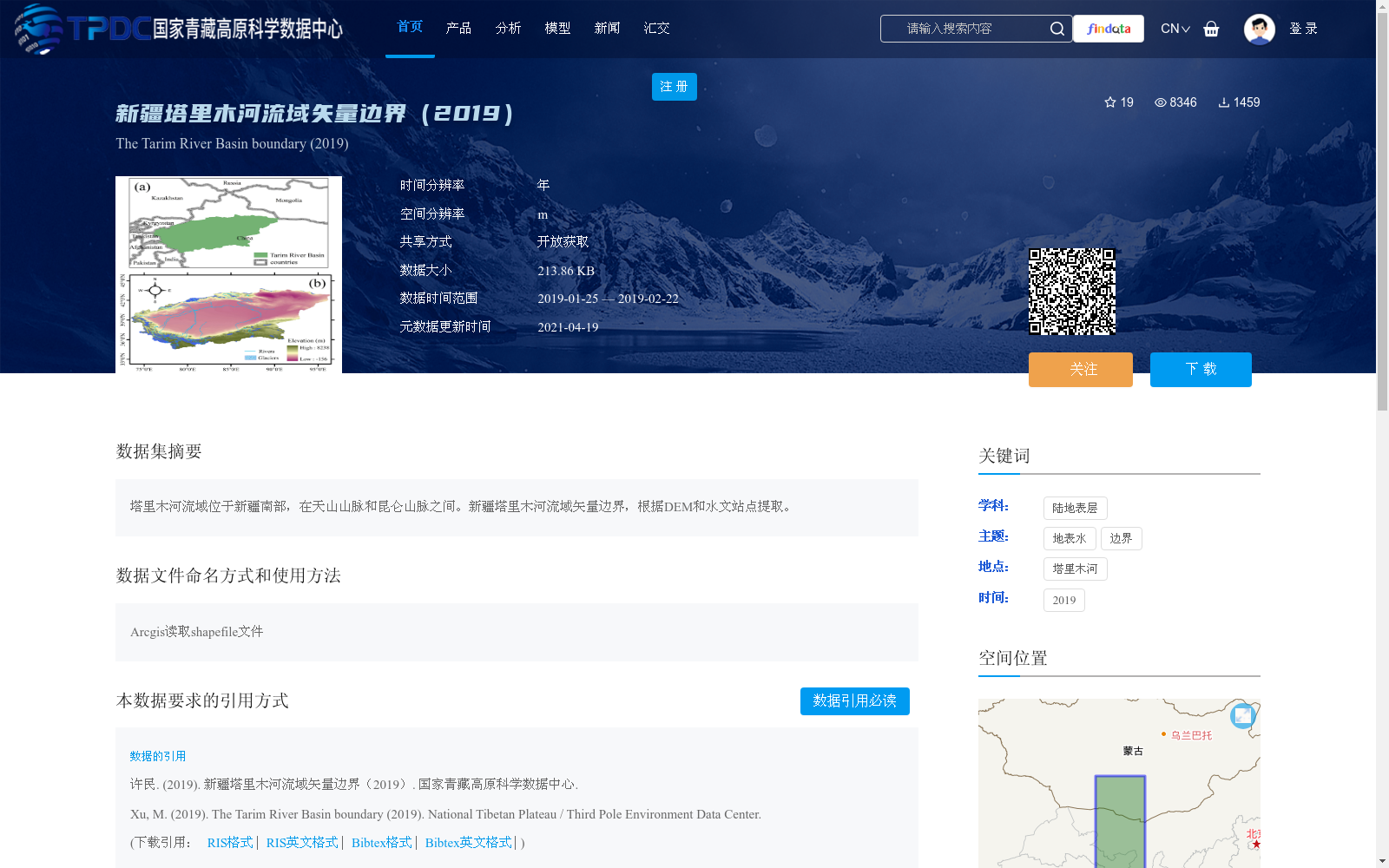The width and height of the screenshot is (1389, 868).
Task: Click the green extent rectangle on map
Action: pyautogui.click(x=1120, y=821)
